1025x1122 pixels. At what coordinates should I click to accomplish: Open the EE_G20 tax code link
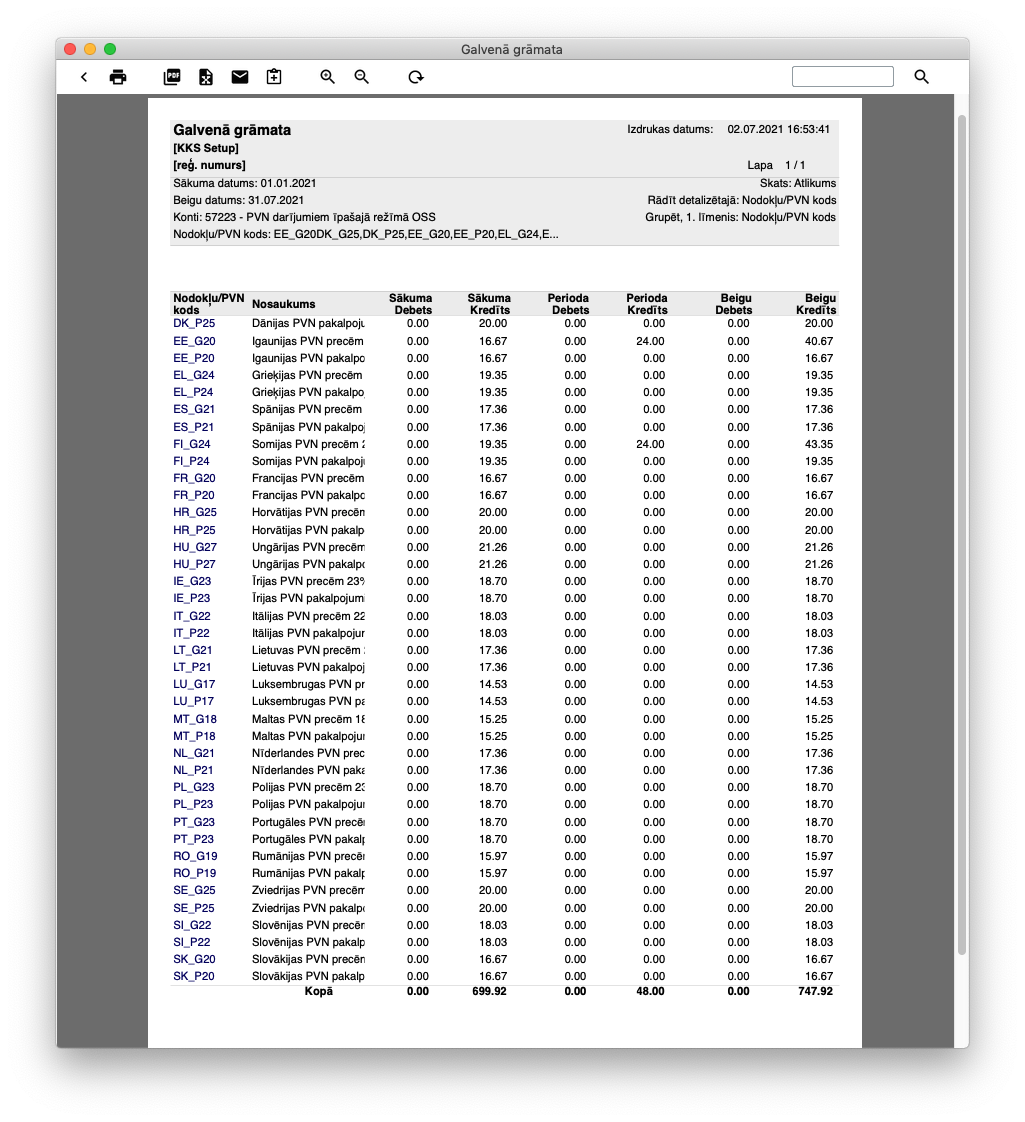tap(194, 341)
